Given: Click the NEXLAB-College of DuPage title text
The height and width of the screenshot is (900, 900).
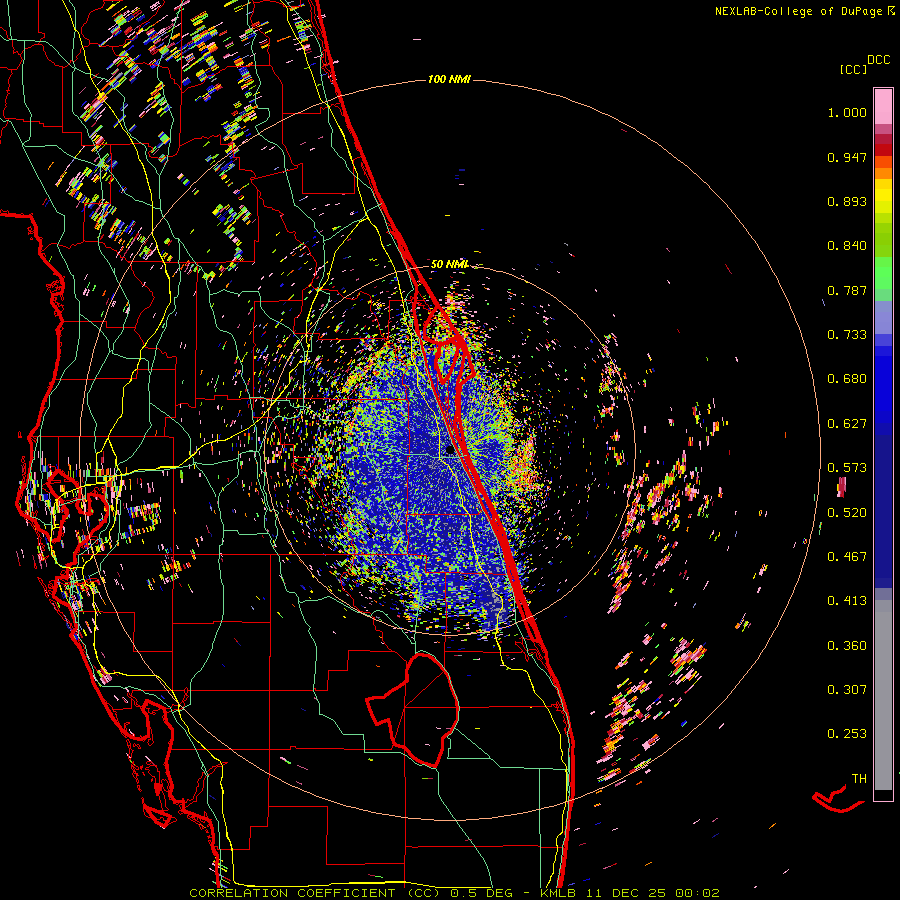Looking at the screenshot, I should (798, 11).
